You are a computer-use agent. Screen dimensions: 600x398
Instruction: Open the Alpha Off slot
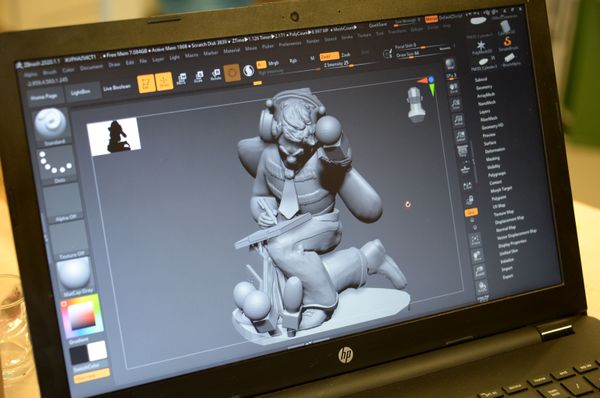click(x=63, y=202)
